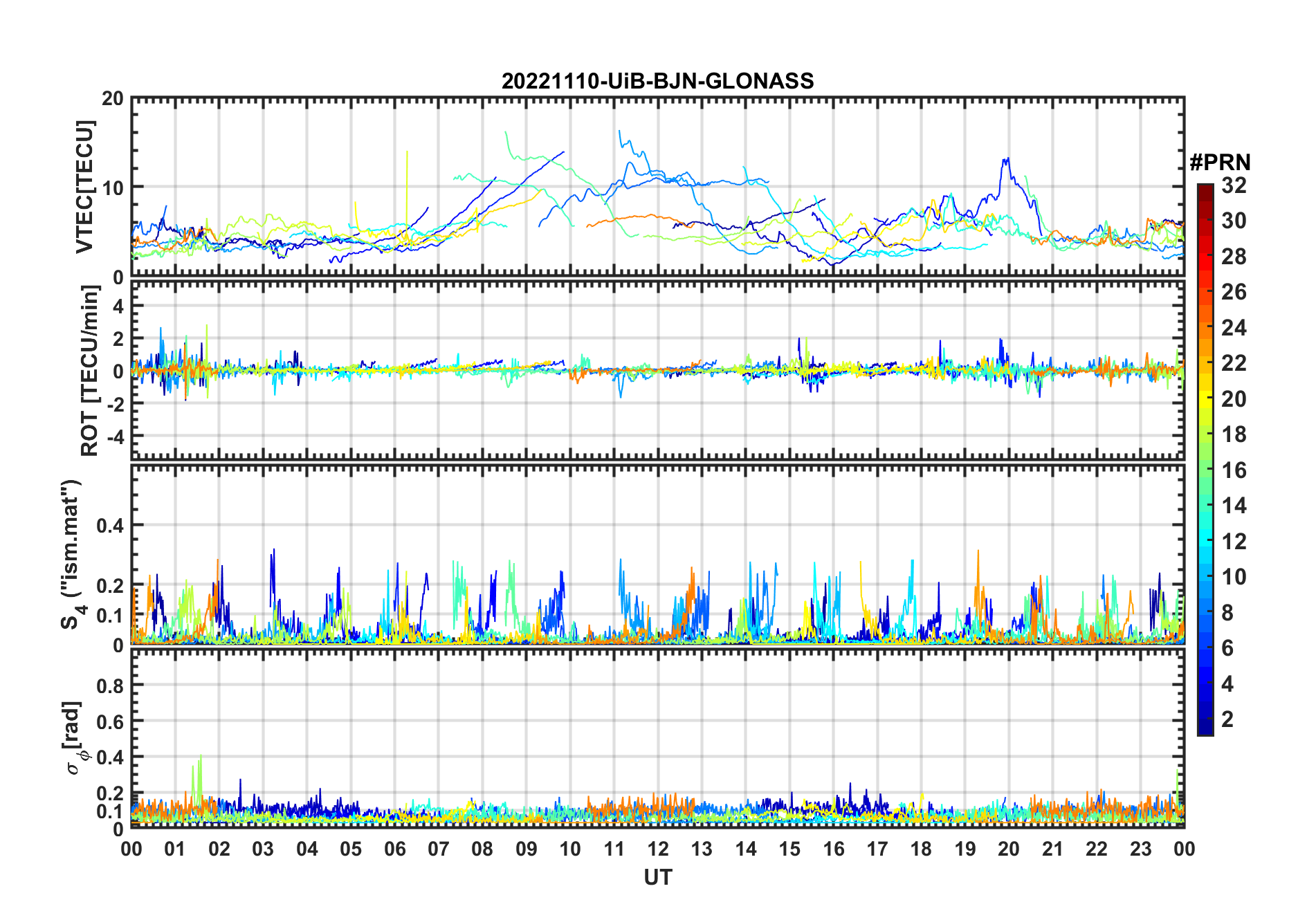Click UT axis hour label 01
1316x920 pixels.
click(175, 849)
